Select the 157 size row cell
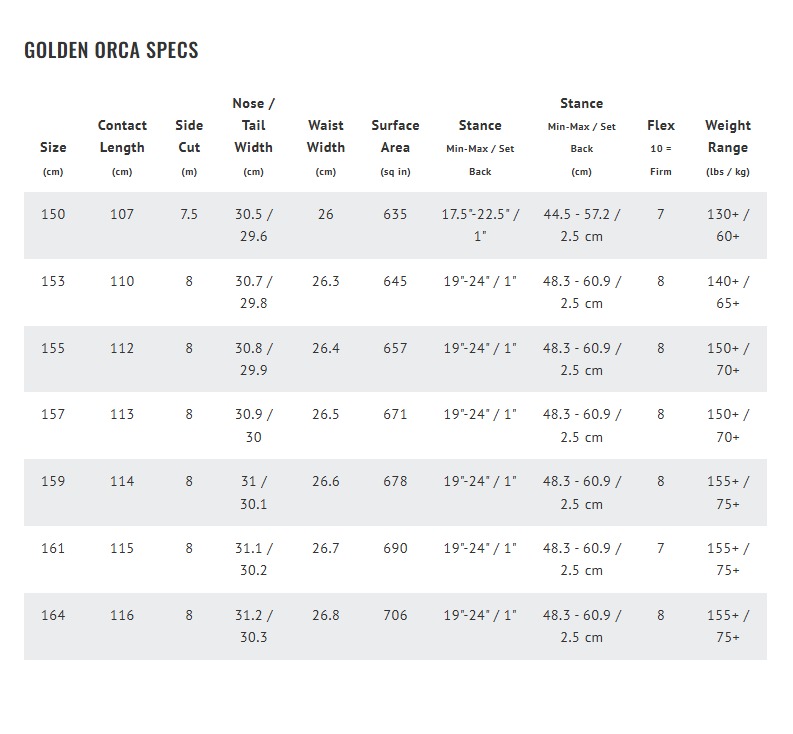The height and width of the screenshot is (734, 793). point(53,415)
